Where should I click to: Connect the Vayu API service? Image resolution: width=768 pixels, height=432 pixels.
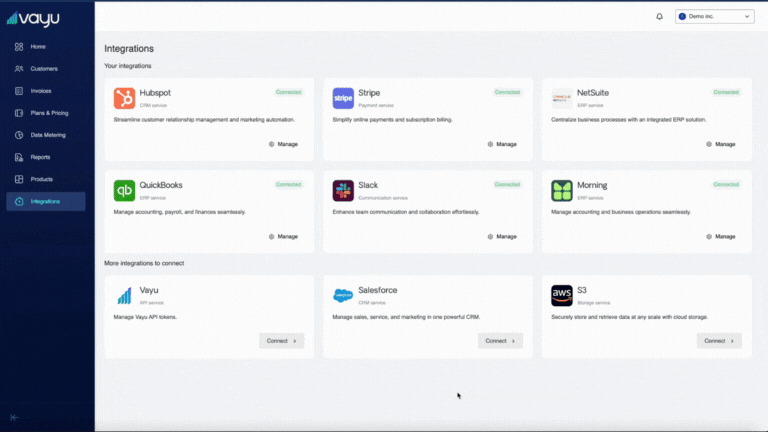pyautogui.click(x=282, y=341)
